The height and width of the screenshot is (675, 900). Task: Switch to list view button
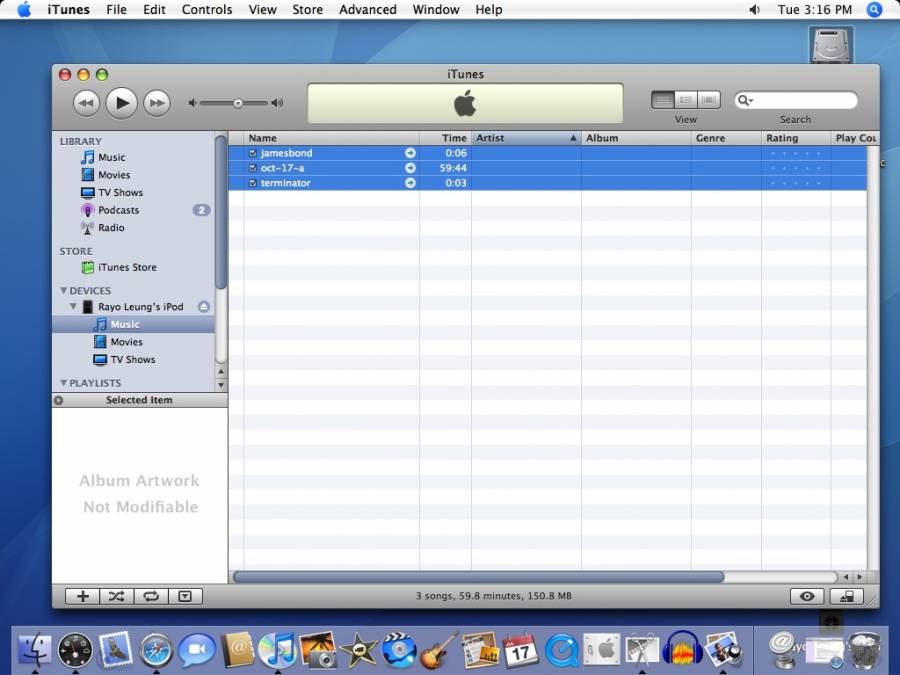(663, 100)
